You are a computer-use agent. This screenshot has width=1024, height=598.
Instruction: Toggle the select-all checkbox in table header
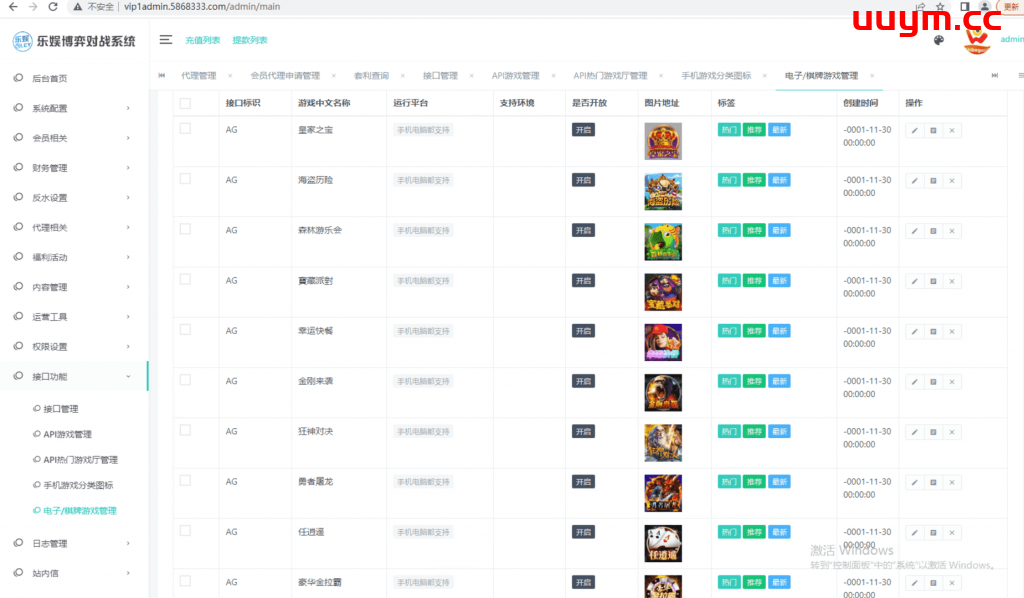tap(185, 103)
